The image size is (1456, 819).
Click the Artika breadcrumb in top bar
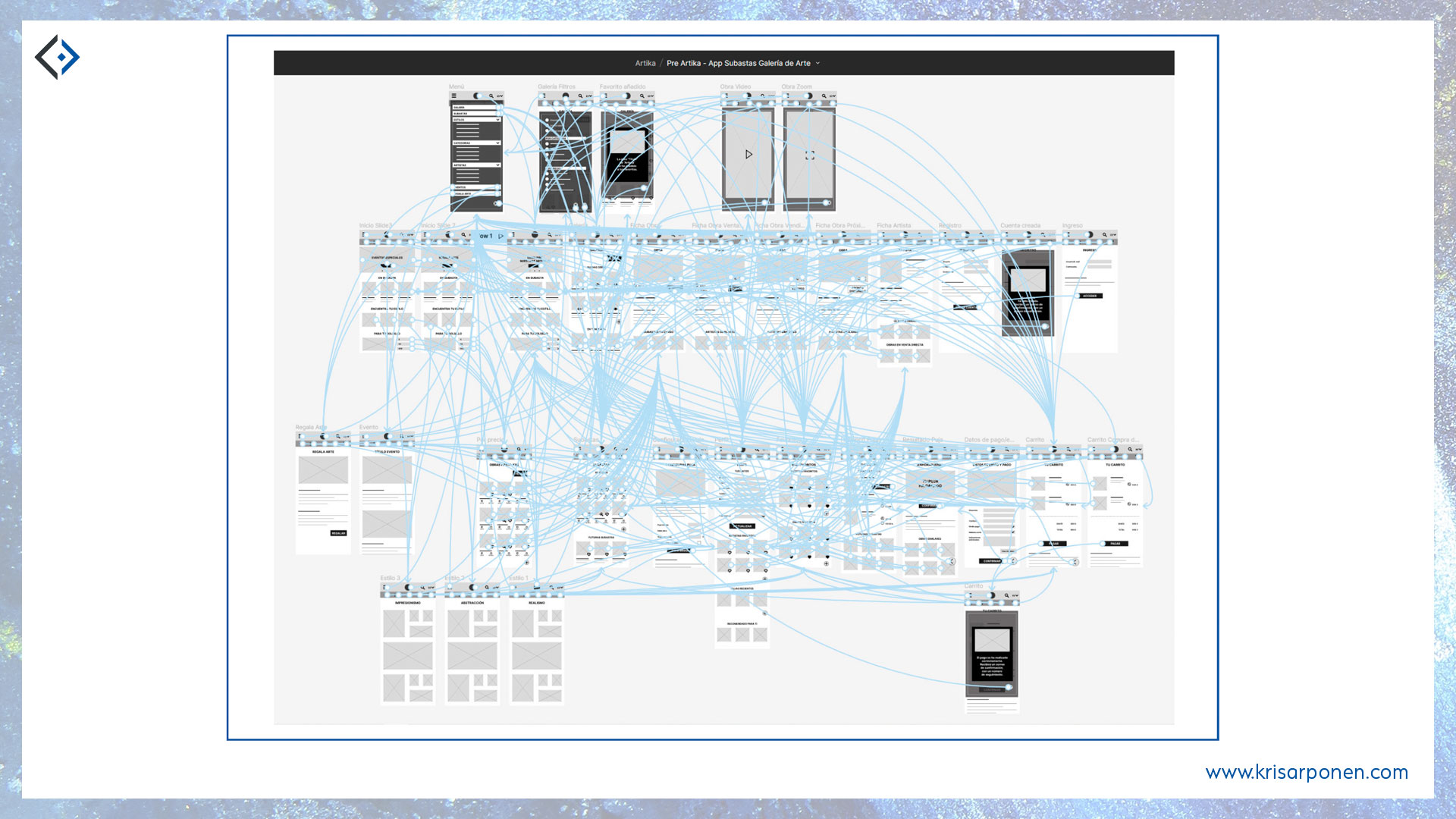645,64
